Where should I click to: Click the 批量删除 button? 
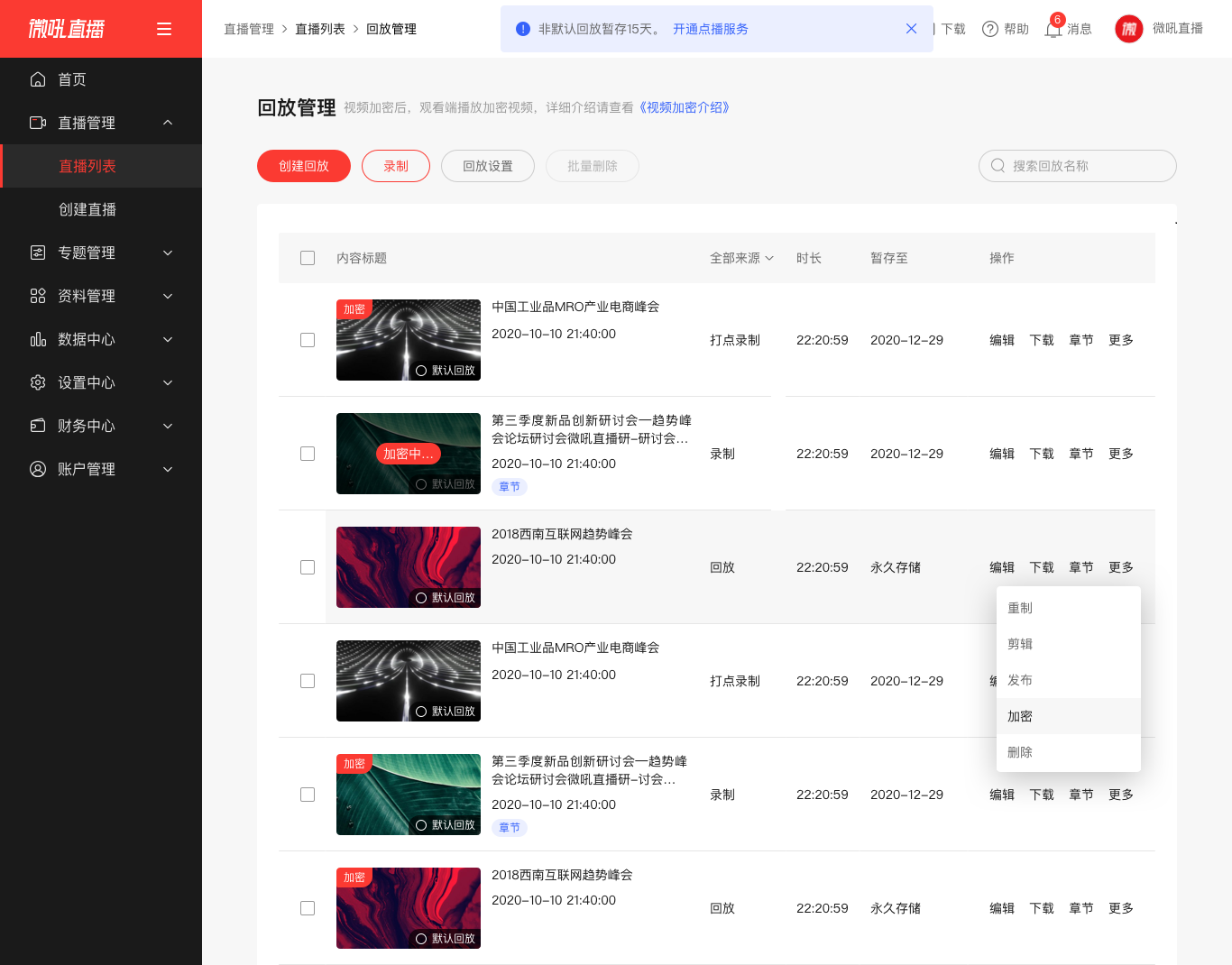pos(593,166)
